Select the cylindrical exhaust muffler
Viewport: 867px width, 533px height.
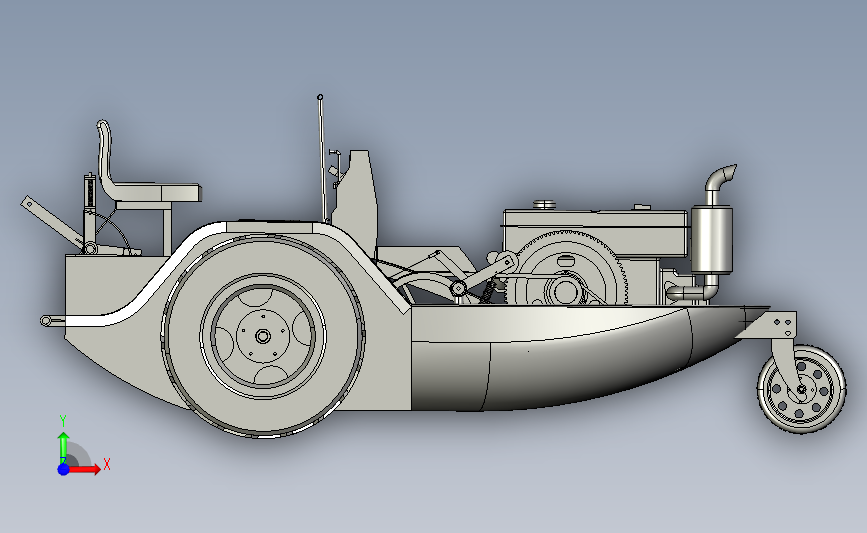712,239
